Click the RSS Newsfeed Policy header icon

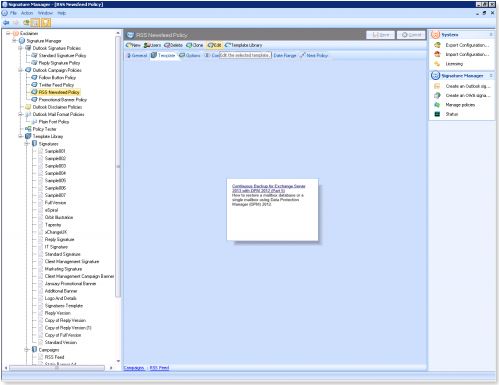click(130, 35)
